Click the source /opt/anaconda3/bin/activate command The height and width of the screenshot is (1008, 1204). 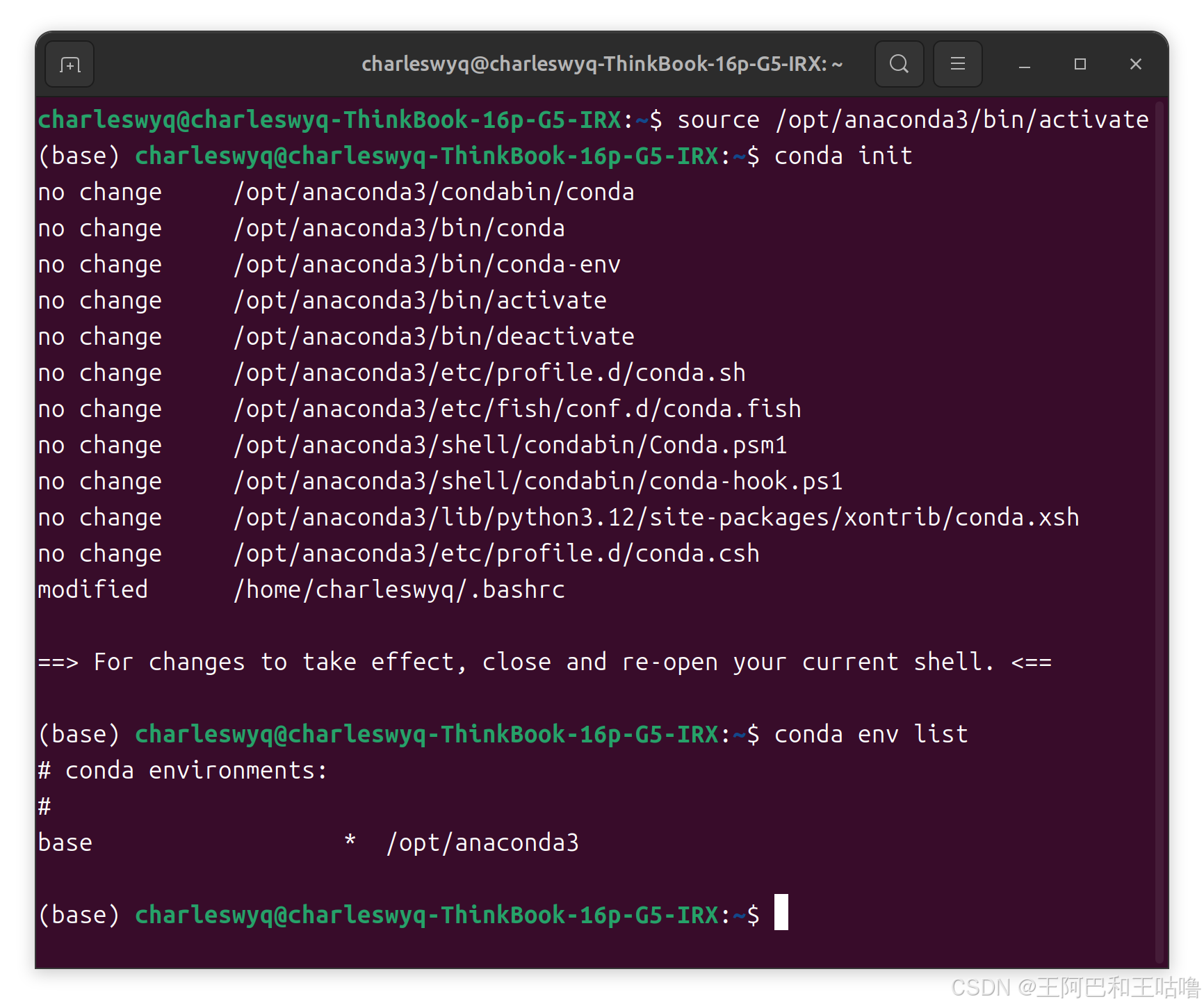point(911,119)
